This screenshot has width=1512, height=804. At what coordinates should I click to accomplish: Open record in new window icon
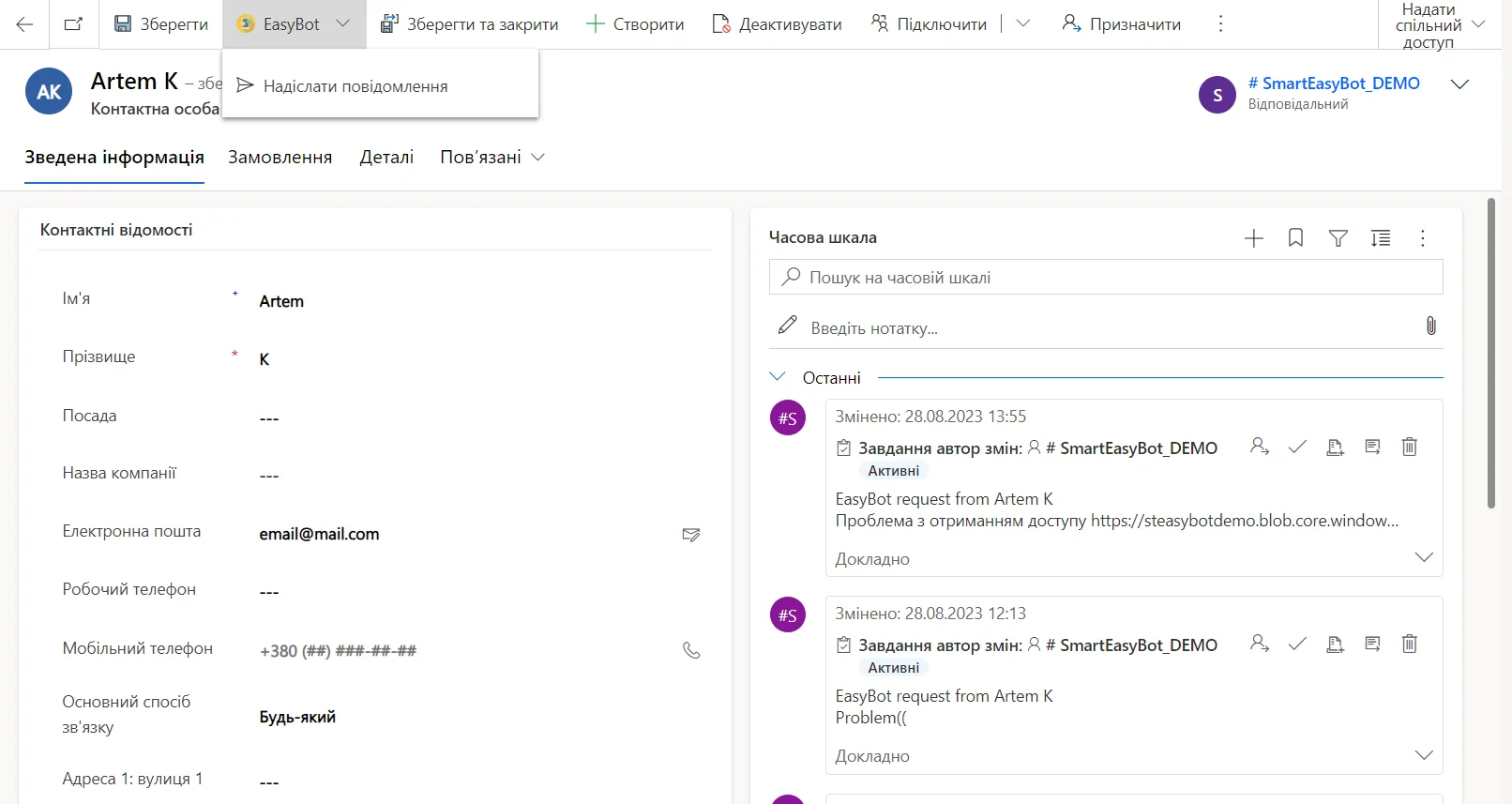pyautogui.click(x=73, y=24)
